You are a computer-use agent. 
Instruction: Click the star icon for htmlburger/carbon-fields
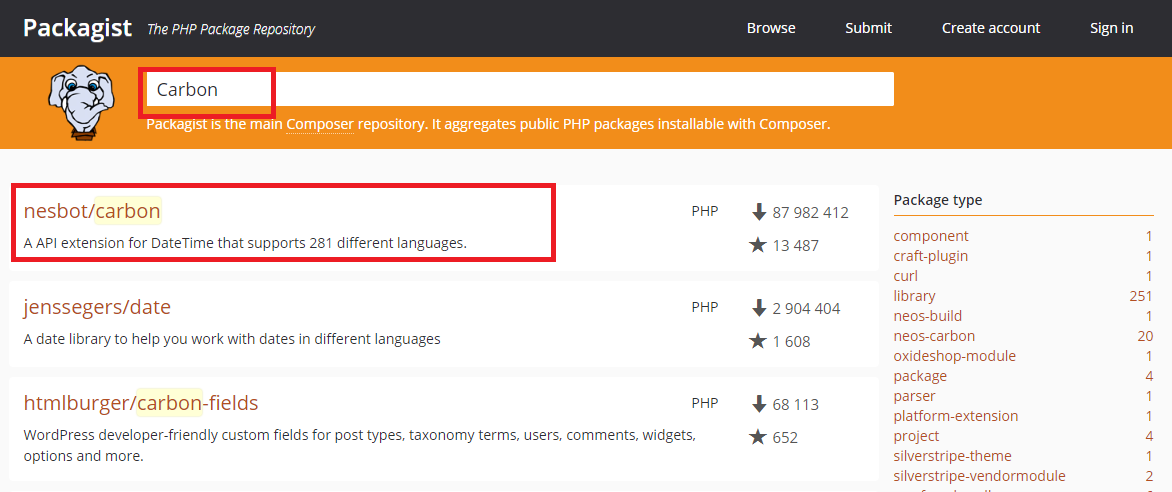pyautogui.click(x=757, y=437)
